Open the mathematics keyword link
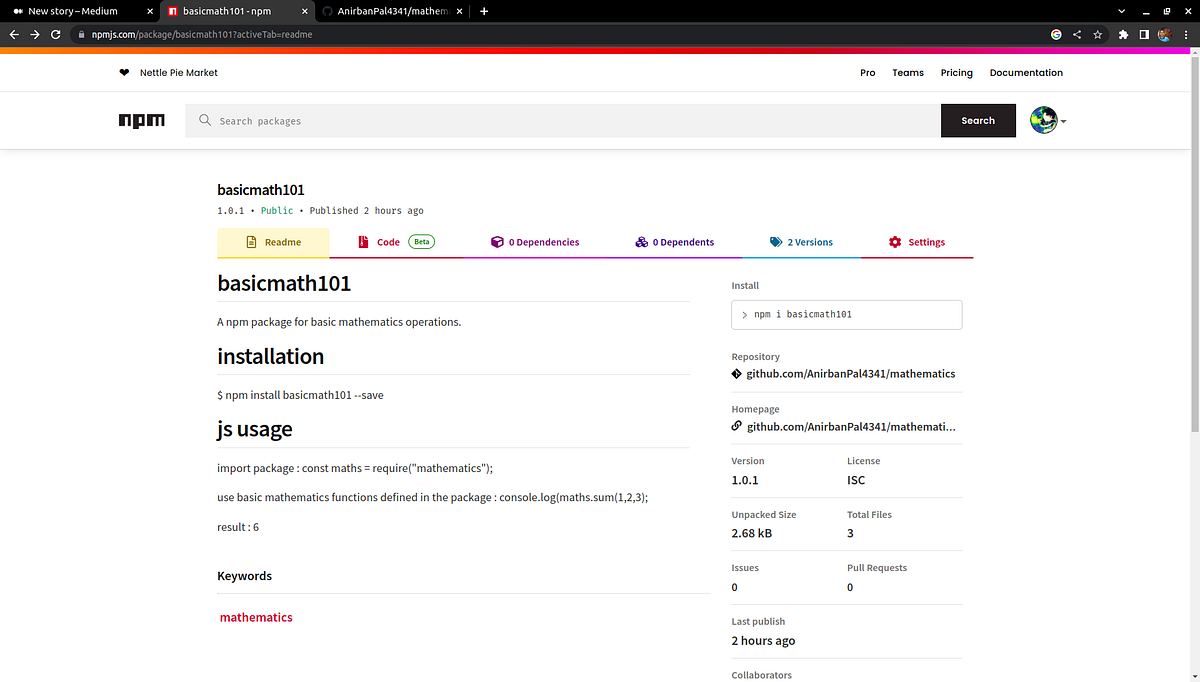Viewport: 1200px width, 682px height. click(x=255, y=617)
